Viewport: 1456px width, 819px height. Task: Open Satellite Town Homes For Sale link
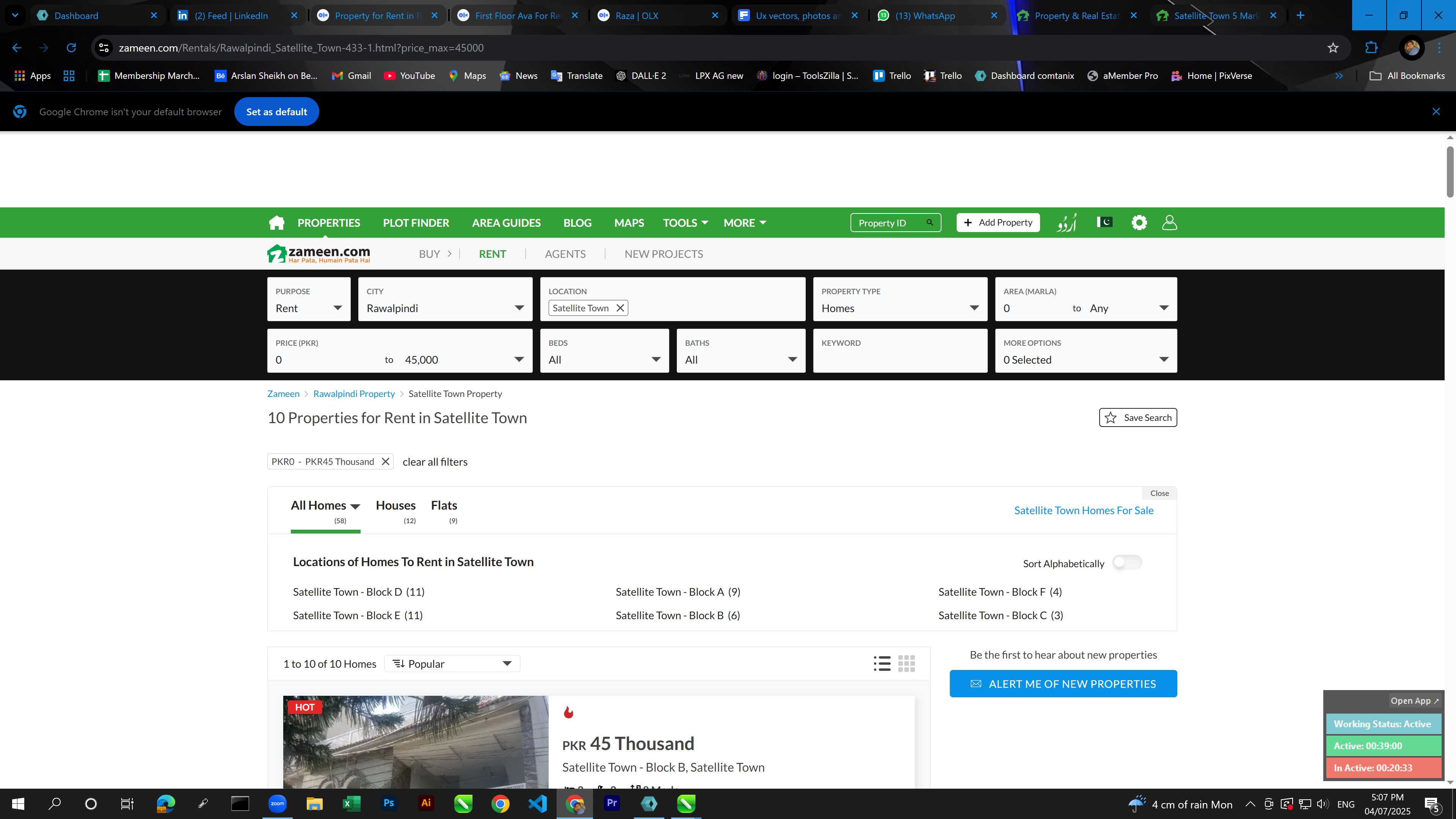pyautogui.click(x=1084, y=510)
